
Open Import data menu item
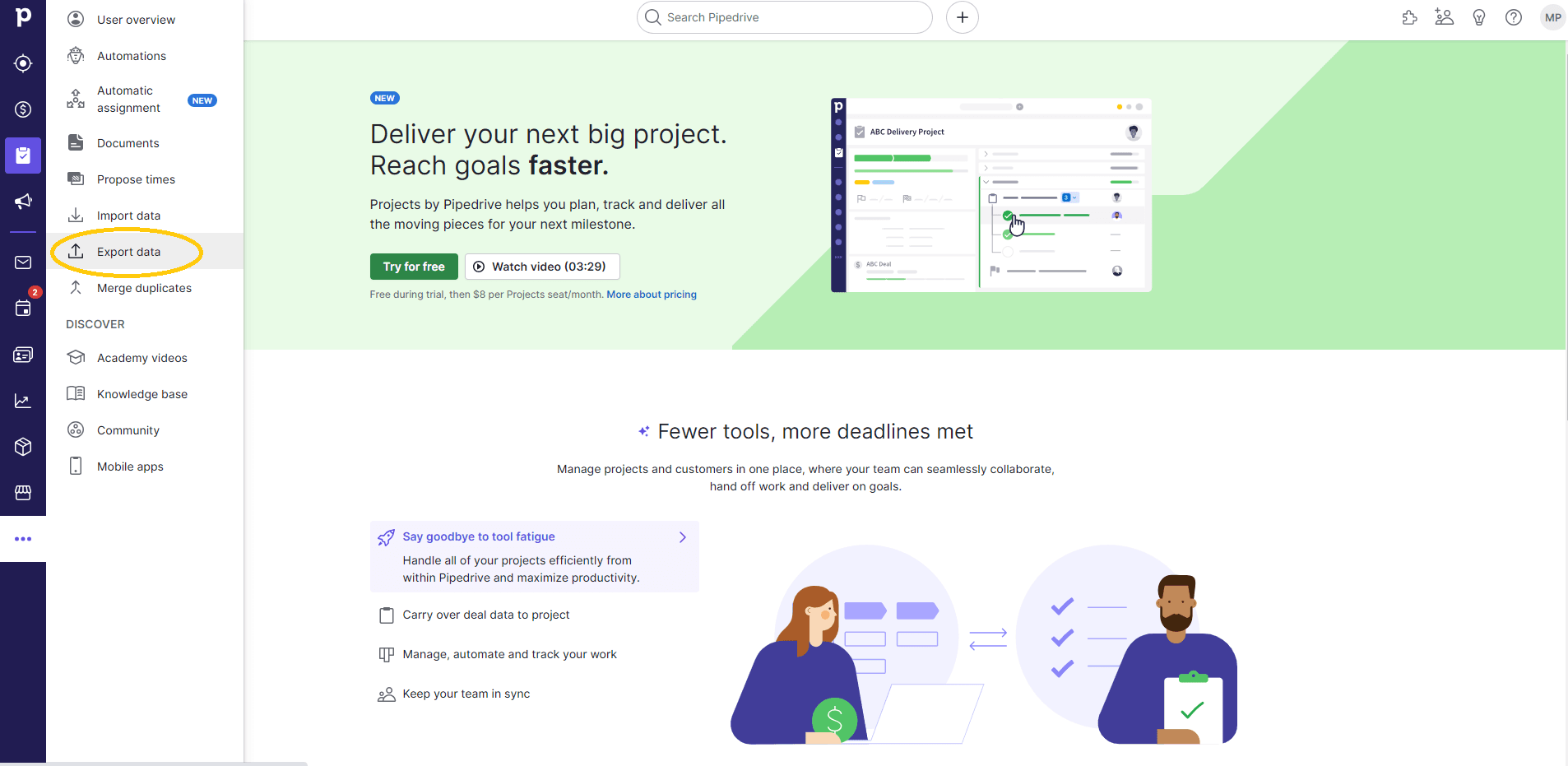click(145, 216)
